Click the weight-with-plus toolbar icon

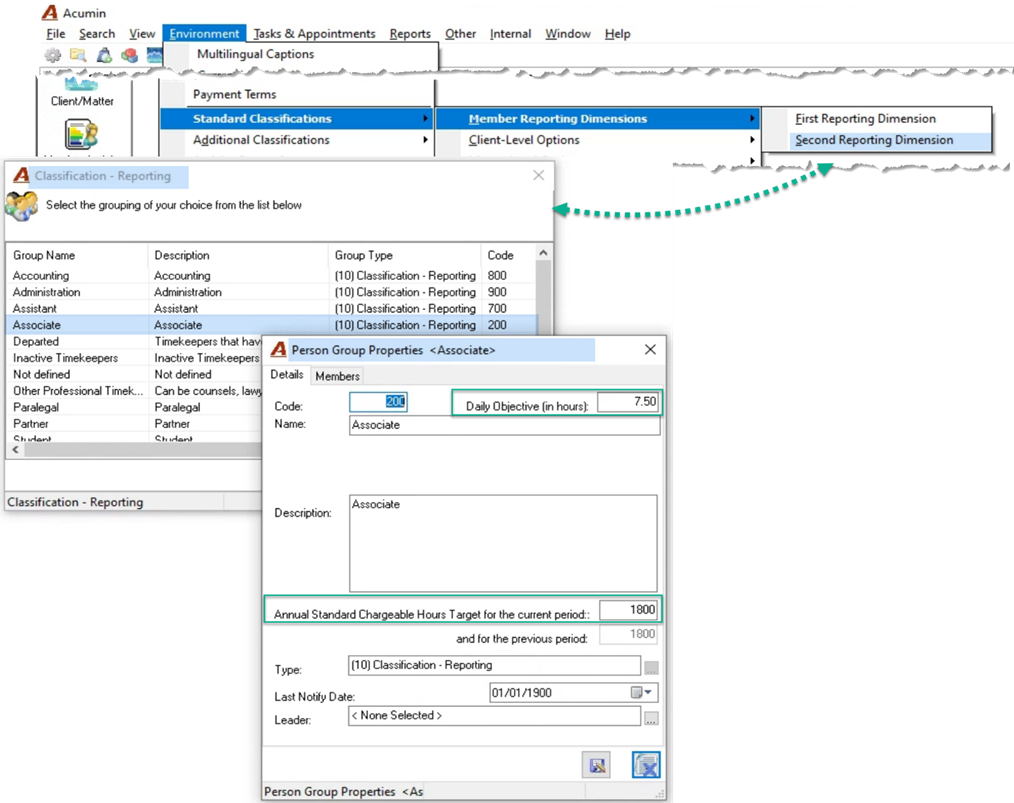click(x=104, y=56)
